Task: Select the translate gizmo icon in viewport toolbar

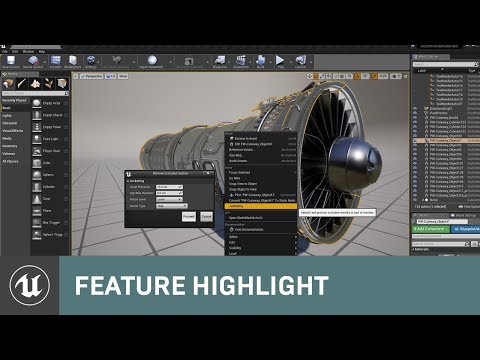Action: pyautogui.click(x=310, y=76)
